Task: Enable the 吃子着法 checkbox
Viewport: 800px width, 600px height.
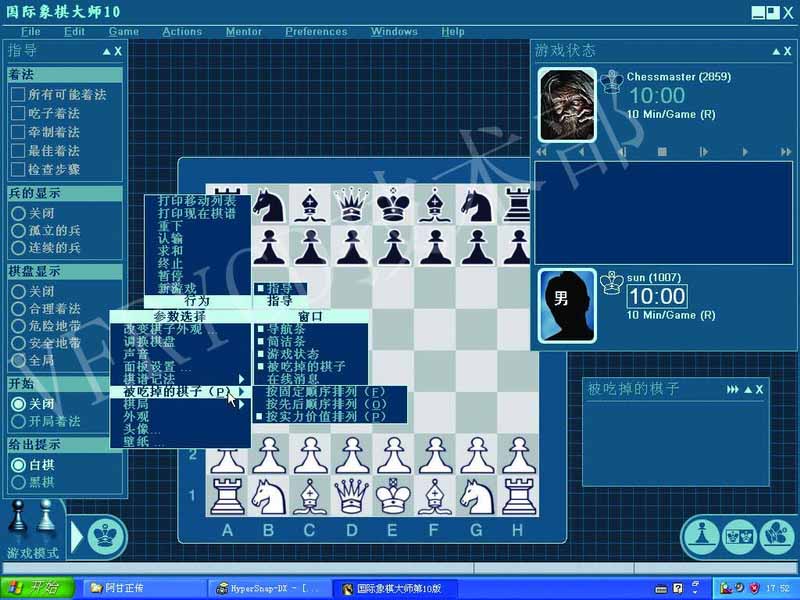Action: [x=18, y=113]
